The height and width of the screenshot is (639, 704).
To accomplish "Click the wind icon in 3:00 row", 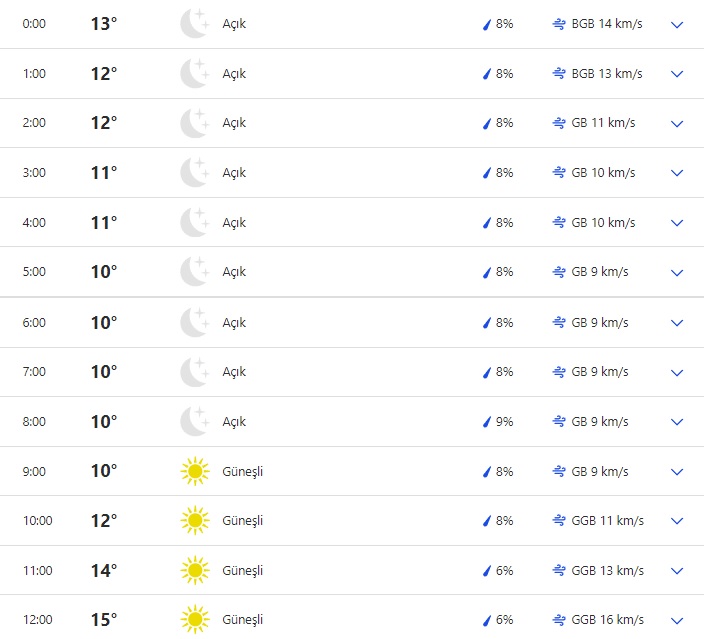I will 559,173.
